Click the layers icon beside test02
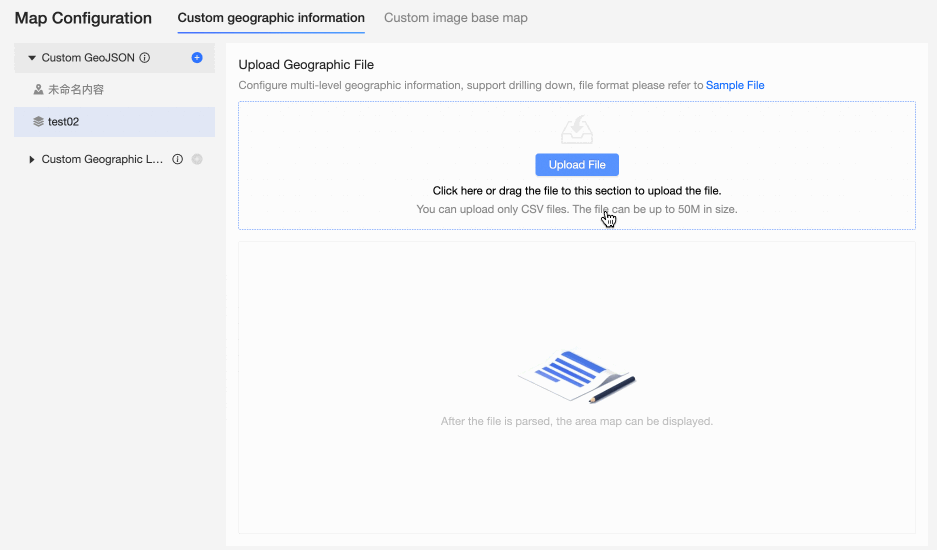Screen dimensions: 937x550 click(x=38, y=121)
